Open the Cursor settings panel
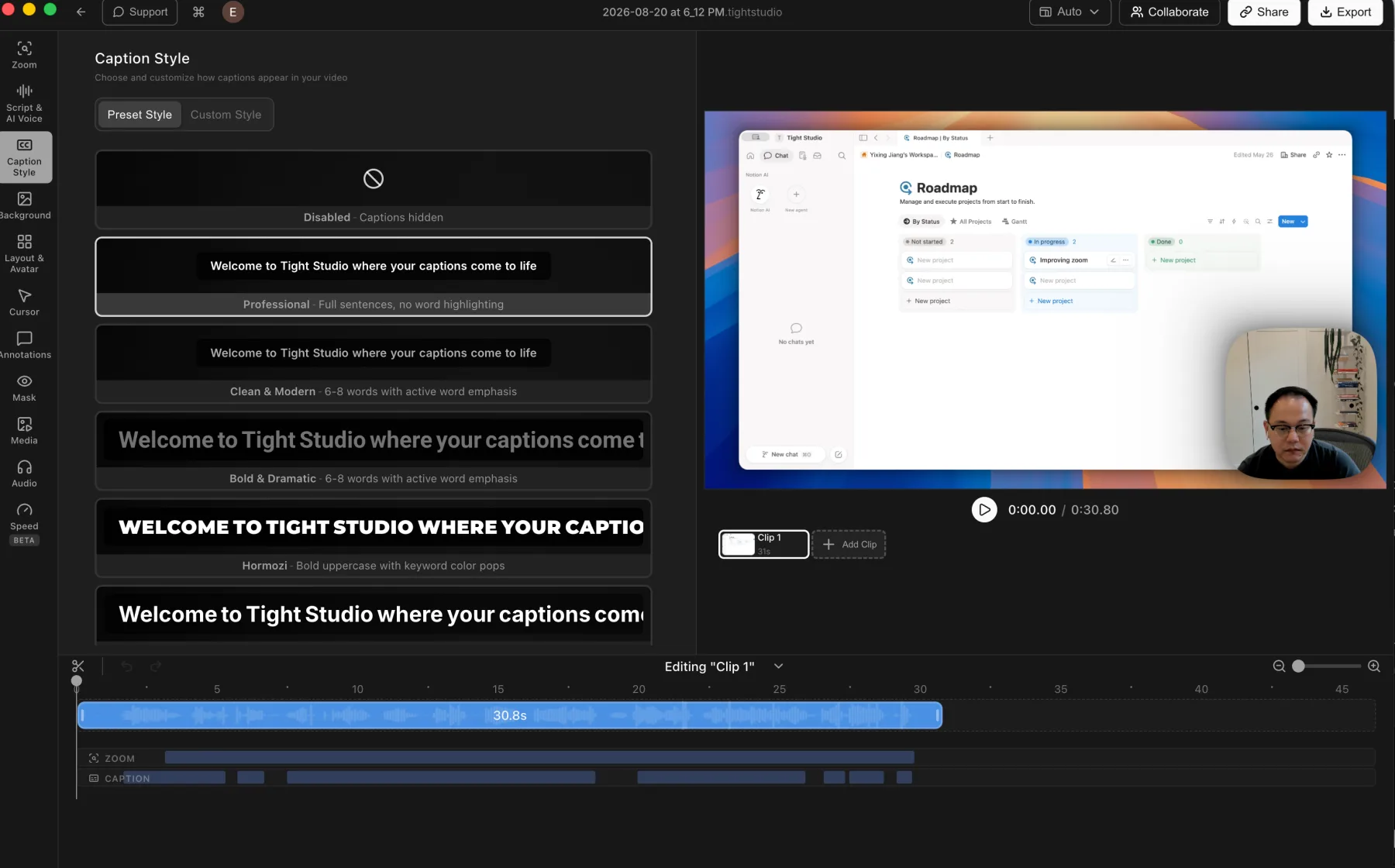This screenshot has width=1395, height=868. pyautogui.click(x=24, y=302)
